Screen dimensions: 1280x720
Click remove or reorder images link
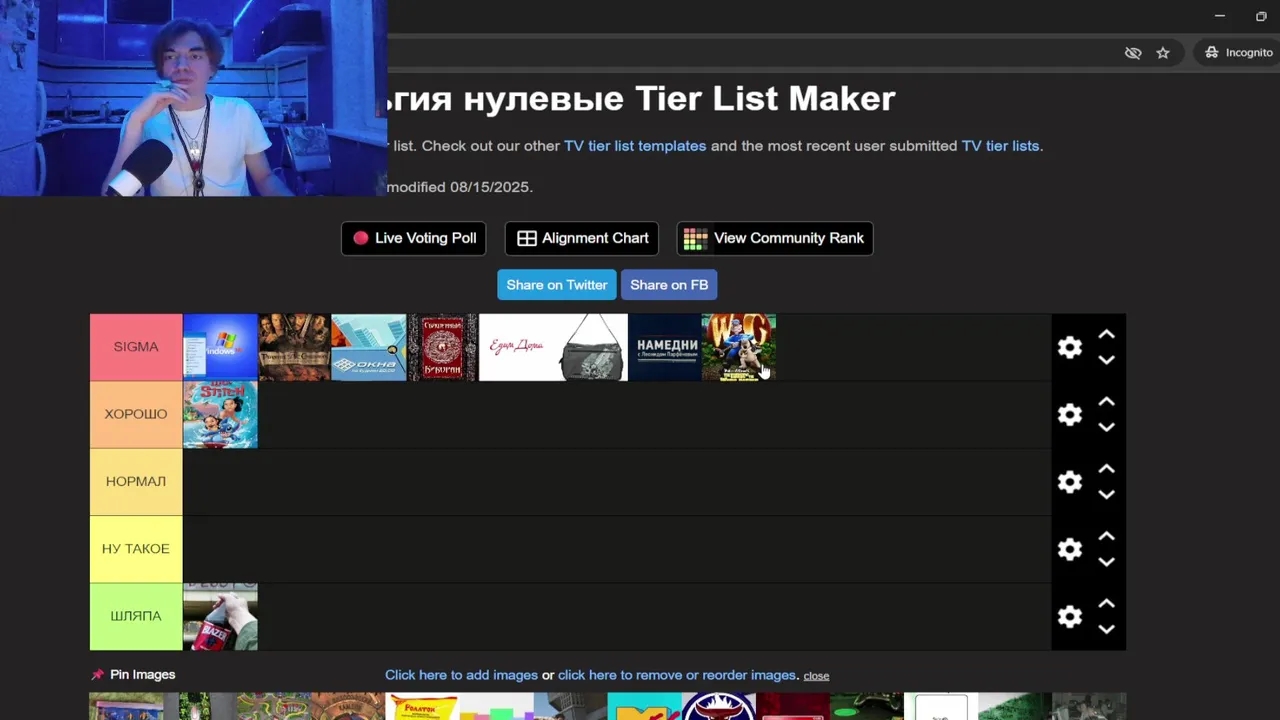(x=677, y=675)
